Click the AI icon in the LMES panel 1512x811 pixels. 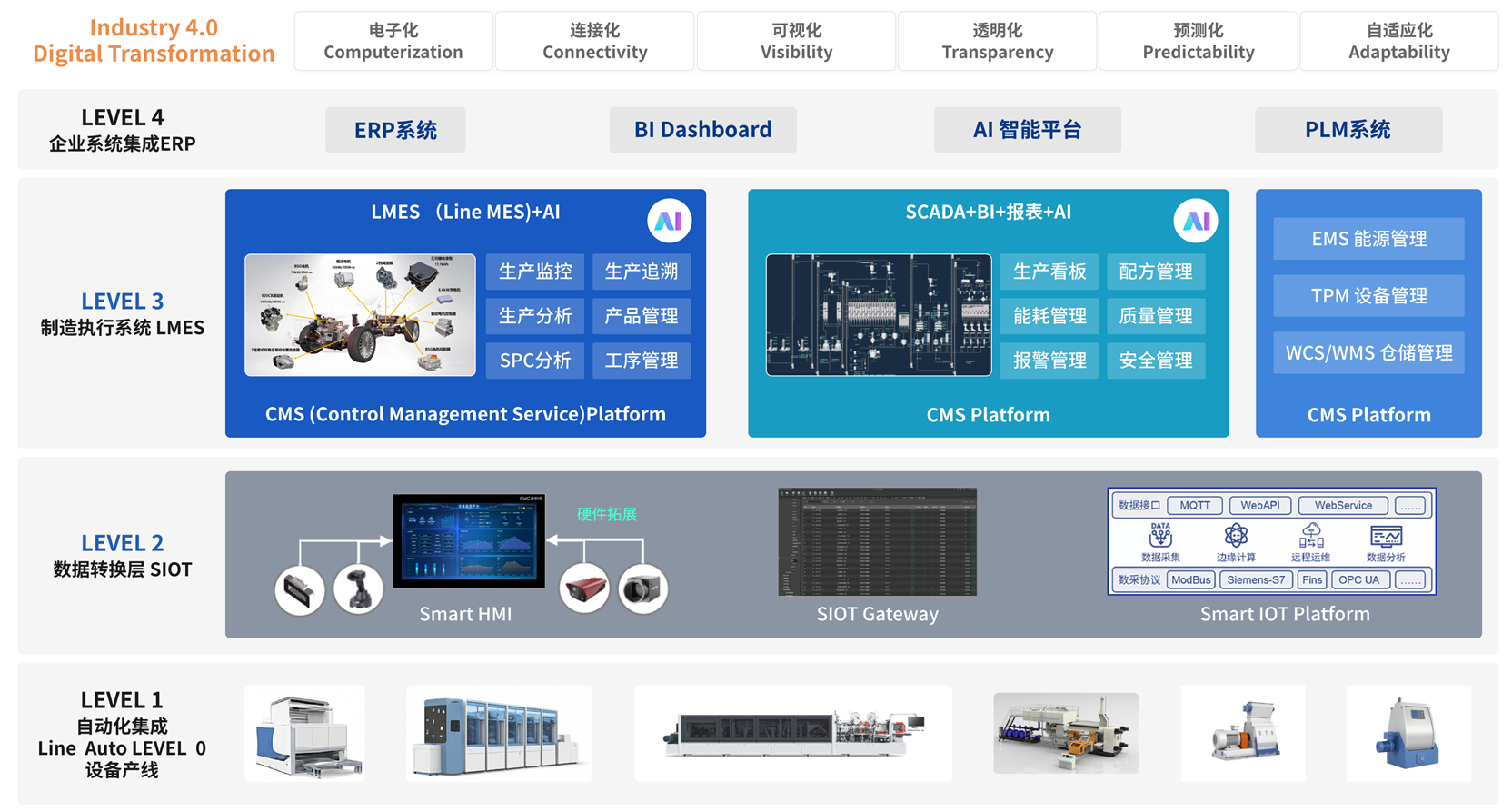point(669,221)
